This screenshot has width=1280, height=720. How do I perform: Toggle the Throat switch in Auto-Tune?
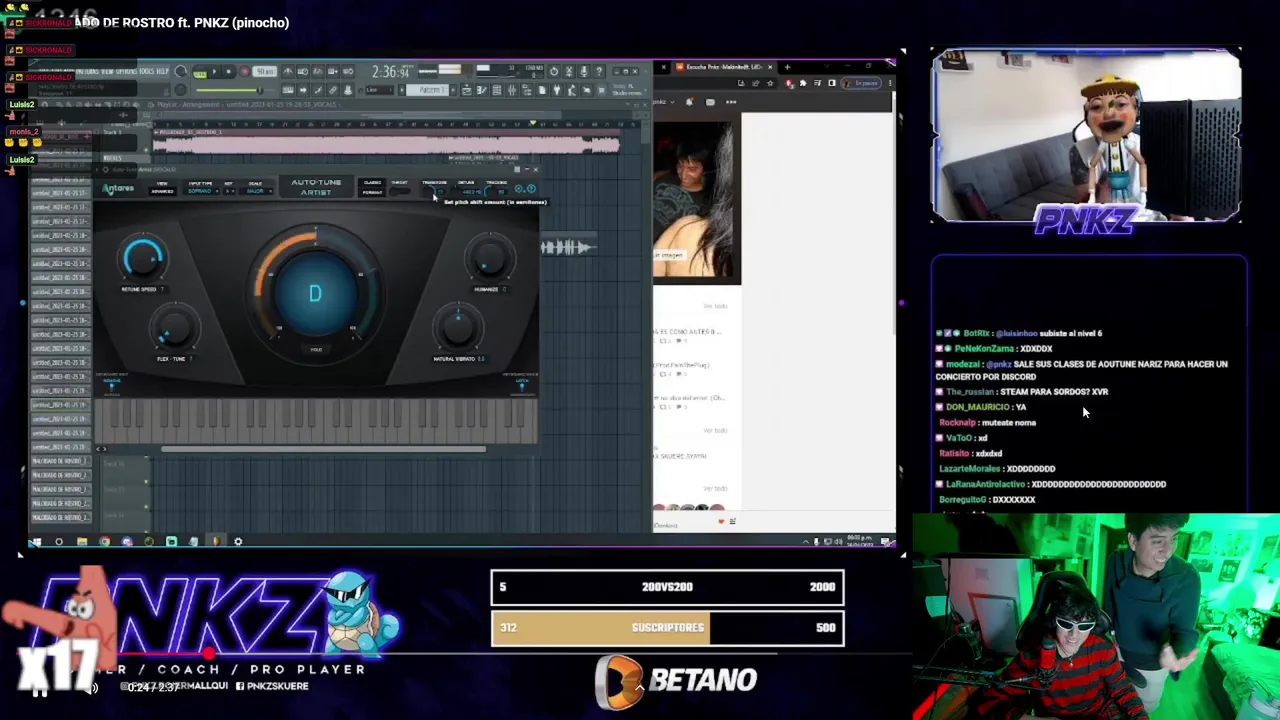coord(399,192)
